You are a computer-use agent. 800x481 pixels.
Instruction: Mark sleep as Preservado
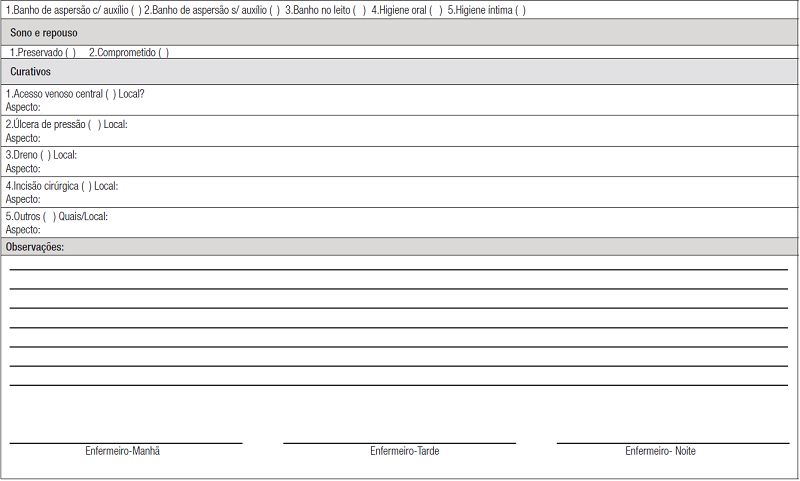point(70,52)
